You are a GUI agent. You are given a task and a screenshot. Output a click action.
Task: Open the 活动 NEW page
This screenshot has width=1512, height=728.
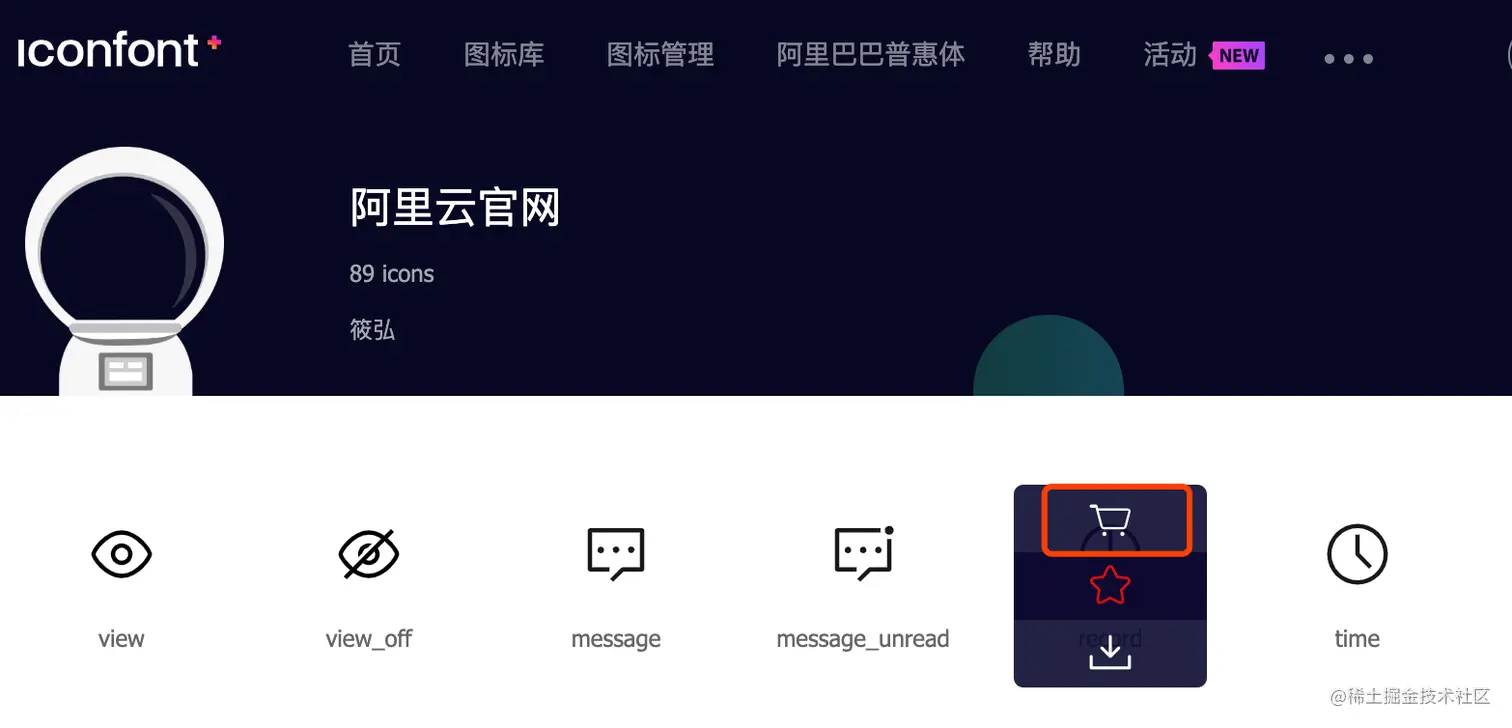[1204, 55]
